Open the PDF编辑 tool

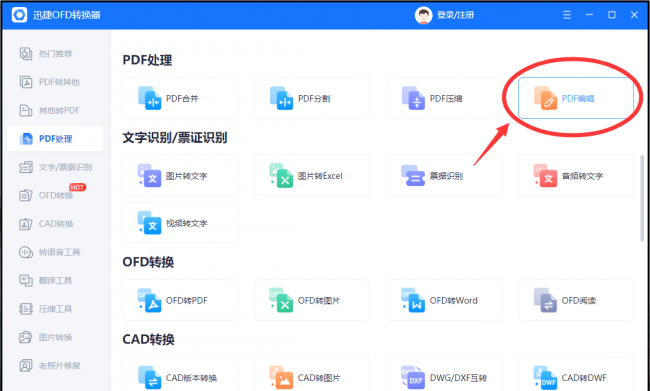point(576,98)
